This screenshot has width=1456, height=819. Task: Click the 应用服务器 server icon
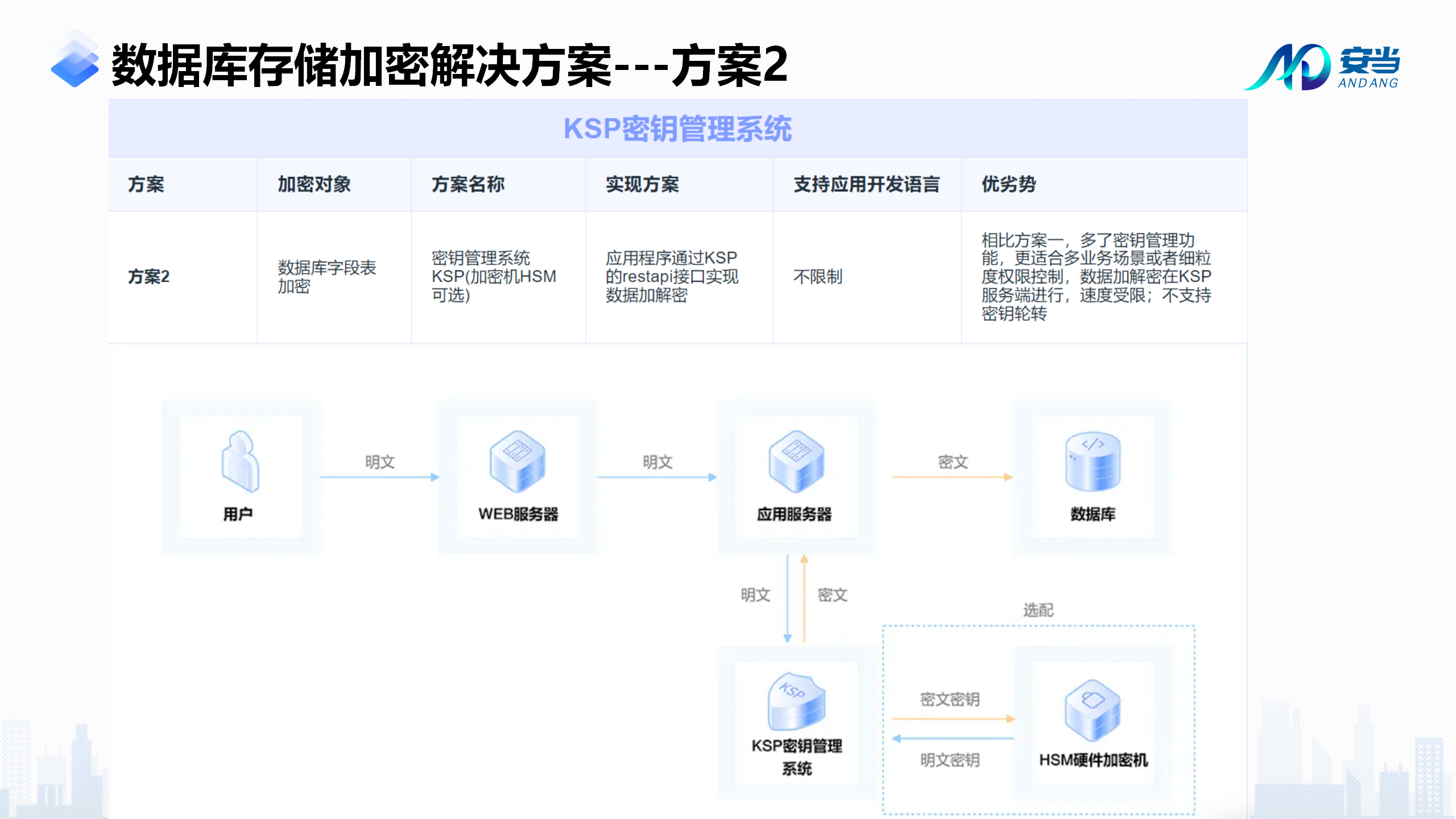pos(796,461)
